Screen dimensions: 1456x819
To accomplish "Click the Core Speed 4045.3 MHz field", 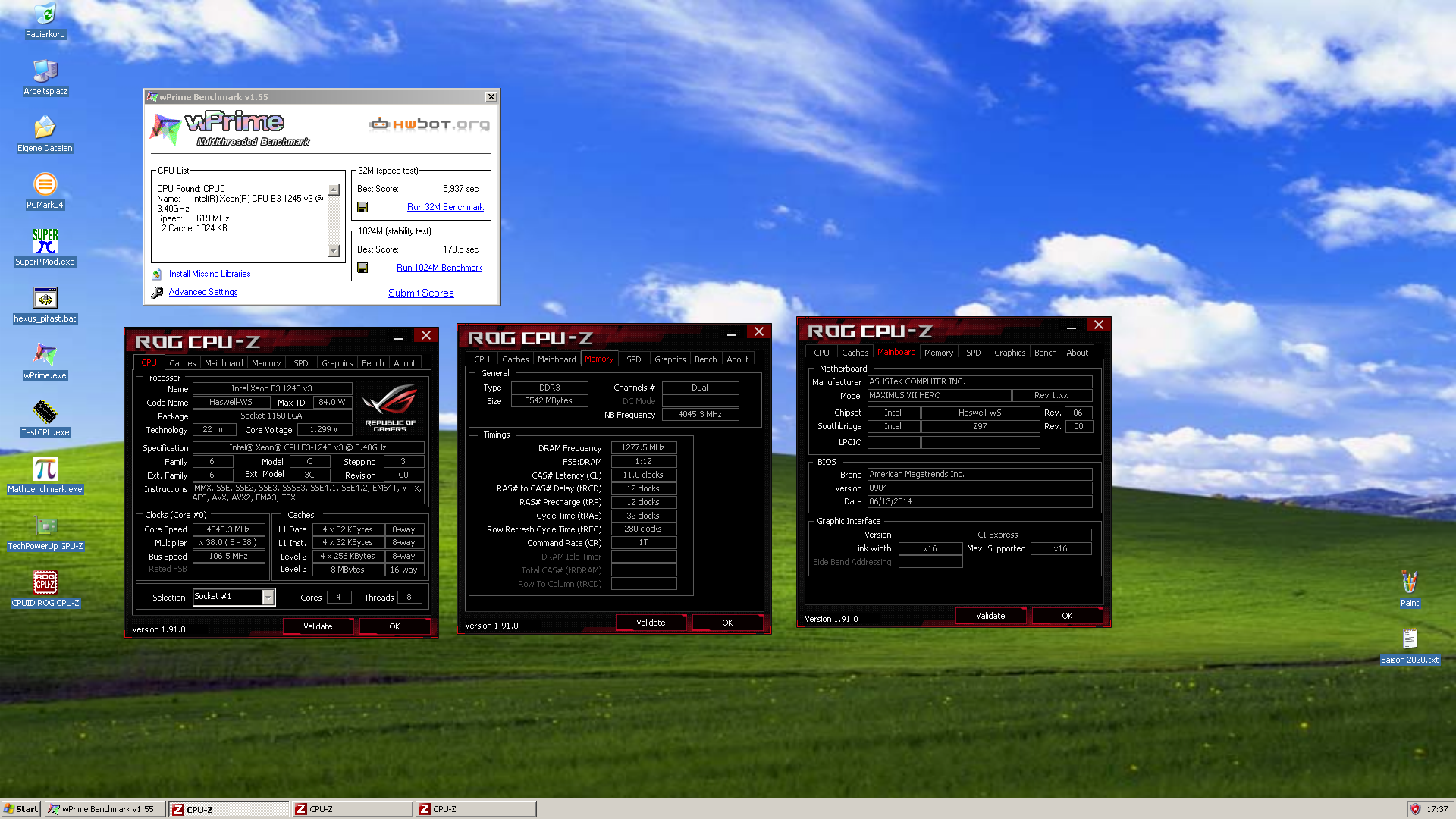I will coord(228,529).
